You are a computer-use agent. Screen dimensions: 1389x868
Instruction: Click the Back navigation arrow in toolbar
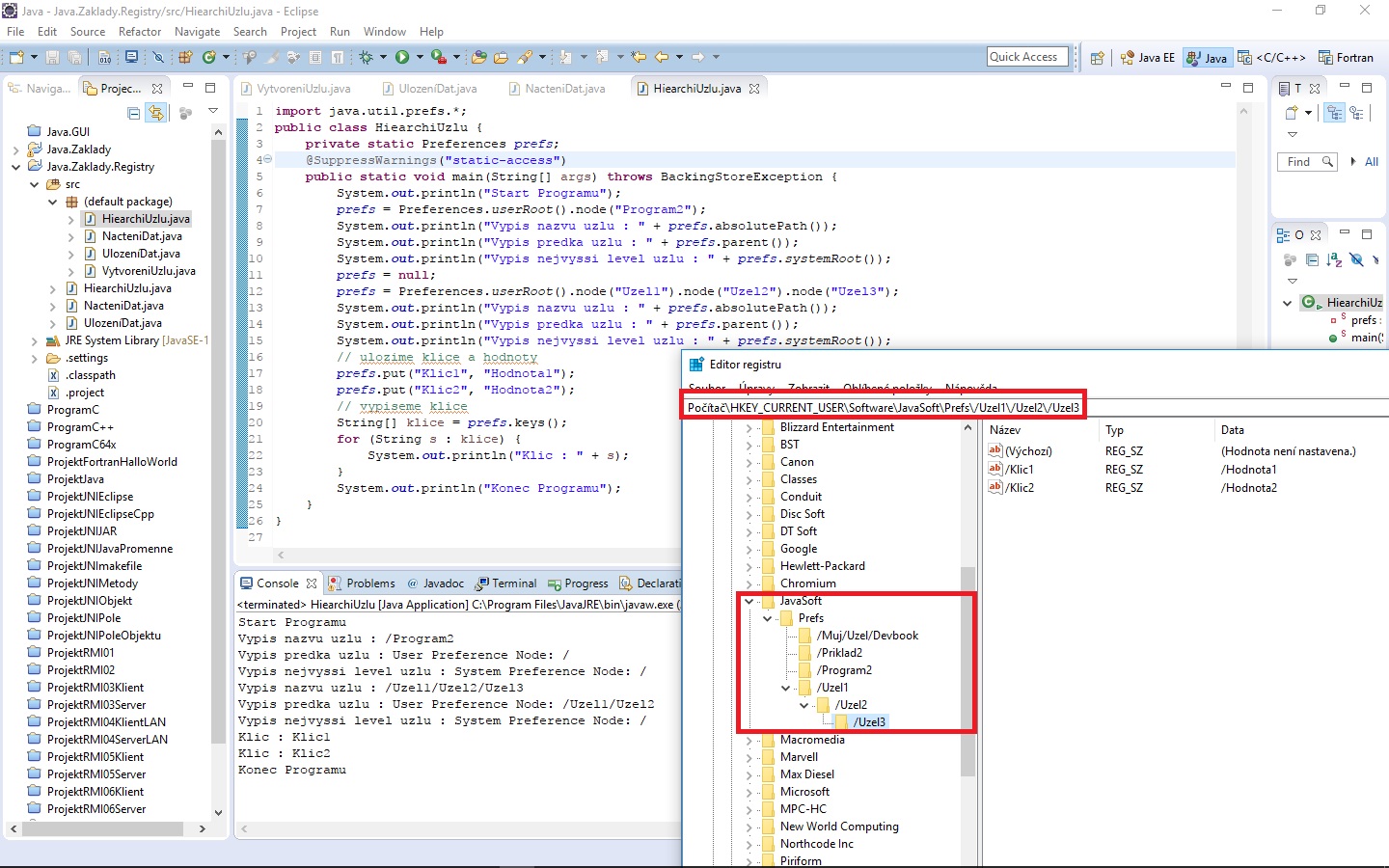click(x=662, y=58)
